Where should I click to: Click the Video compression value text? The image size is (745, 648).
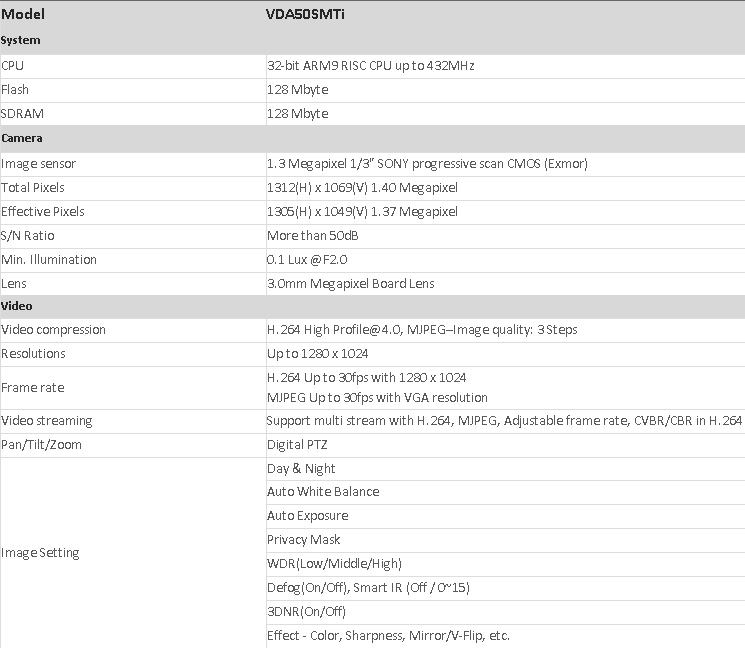coord(421,329)
